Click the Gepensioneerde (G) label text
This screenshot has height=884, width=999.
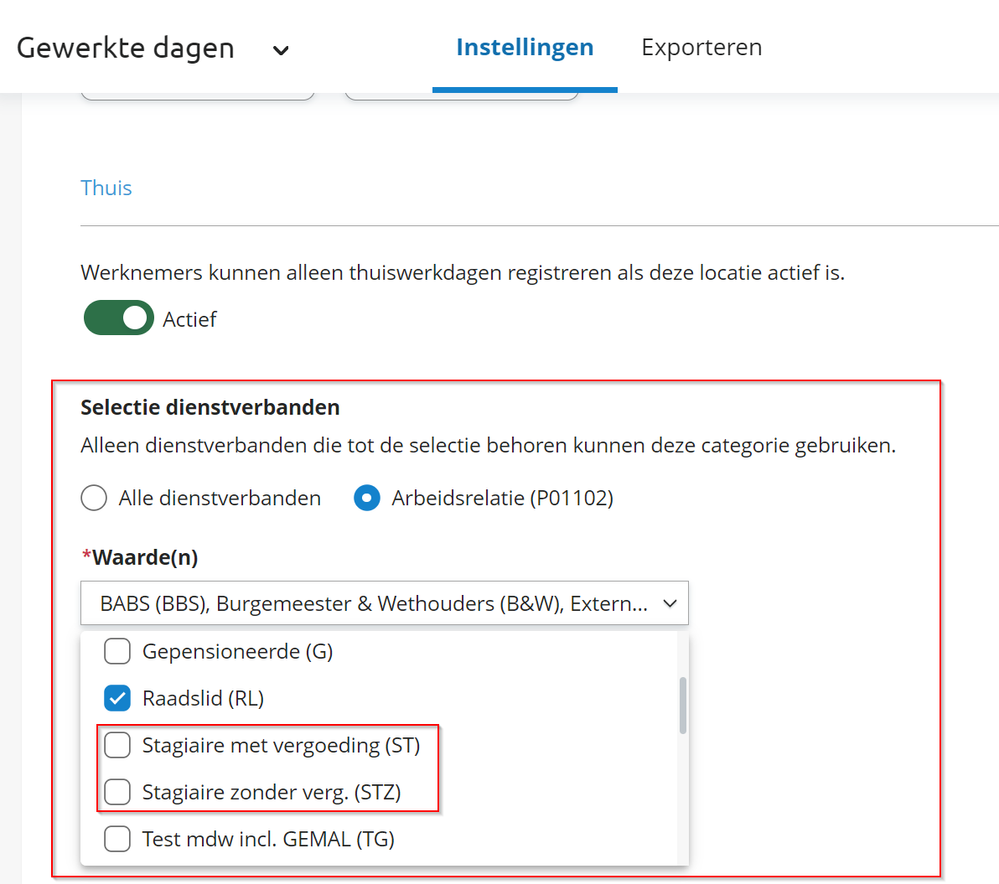(238, 652)
